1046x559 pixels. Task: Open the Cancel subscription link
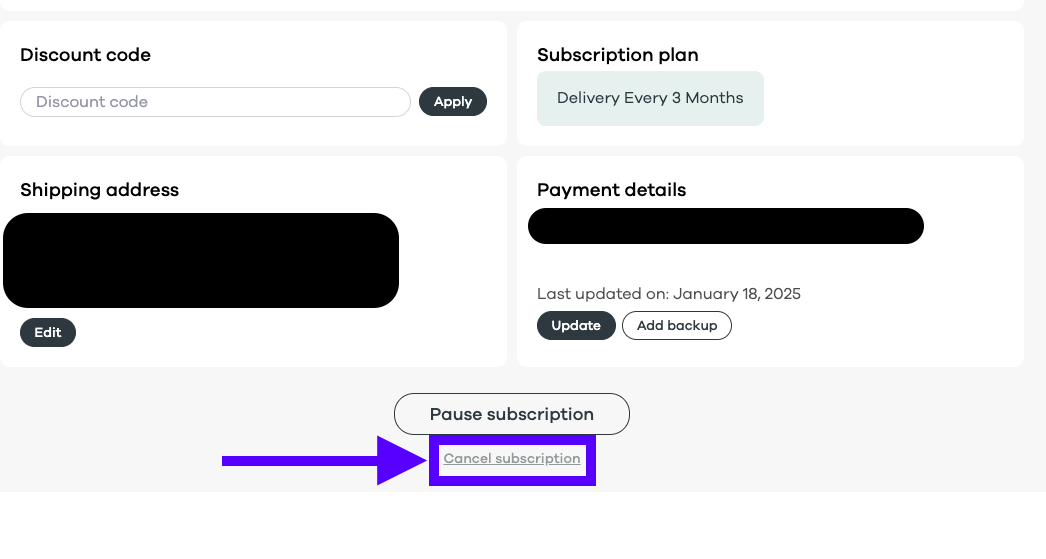(512, 459)
